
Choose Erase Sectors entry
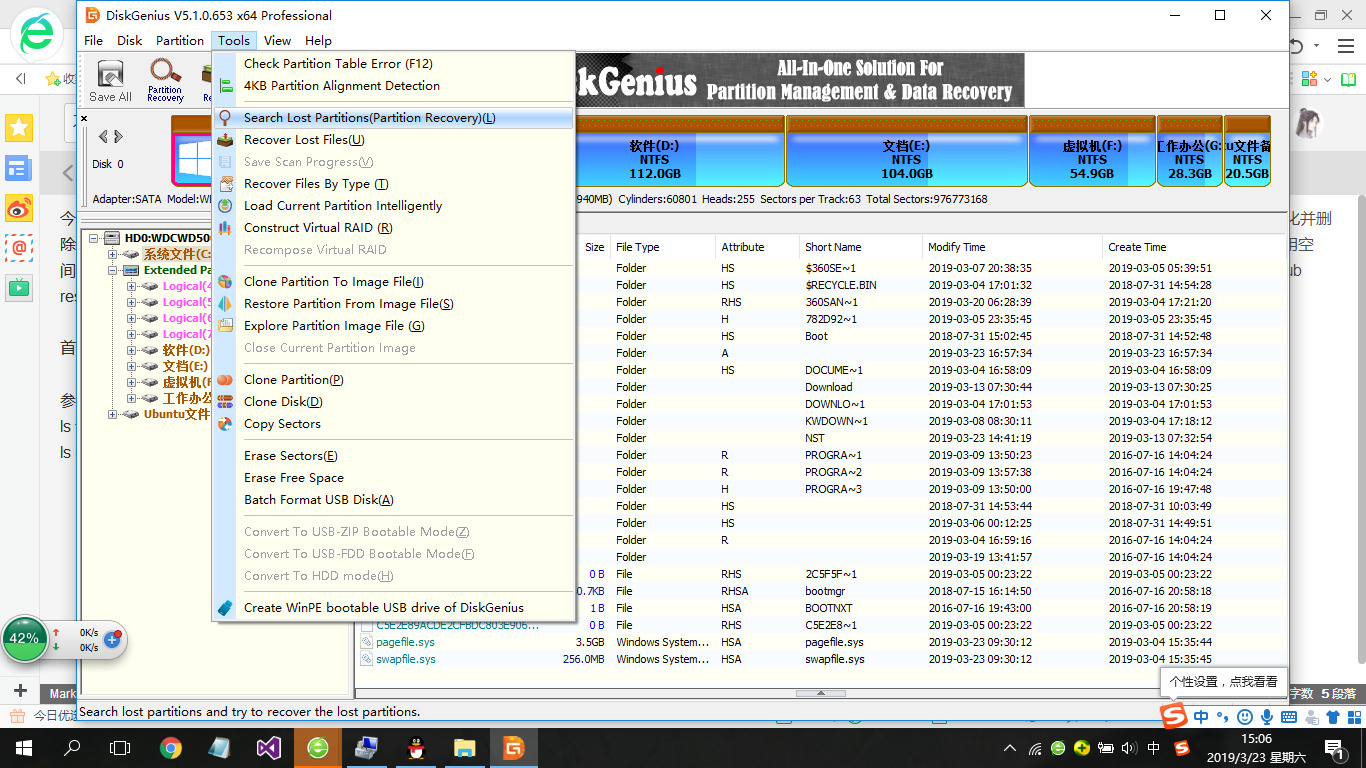394,456
